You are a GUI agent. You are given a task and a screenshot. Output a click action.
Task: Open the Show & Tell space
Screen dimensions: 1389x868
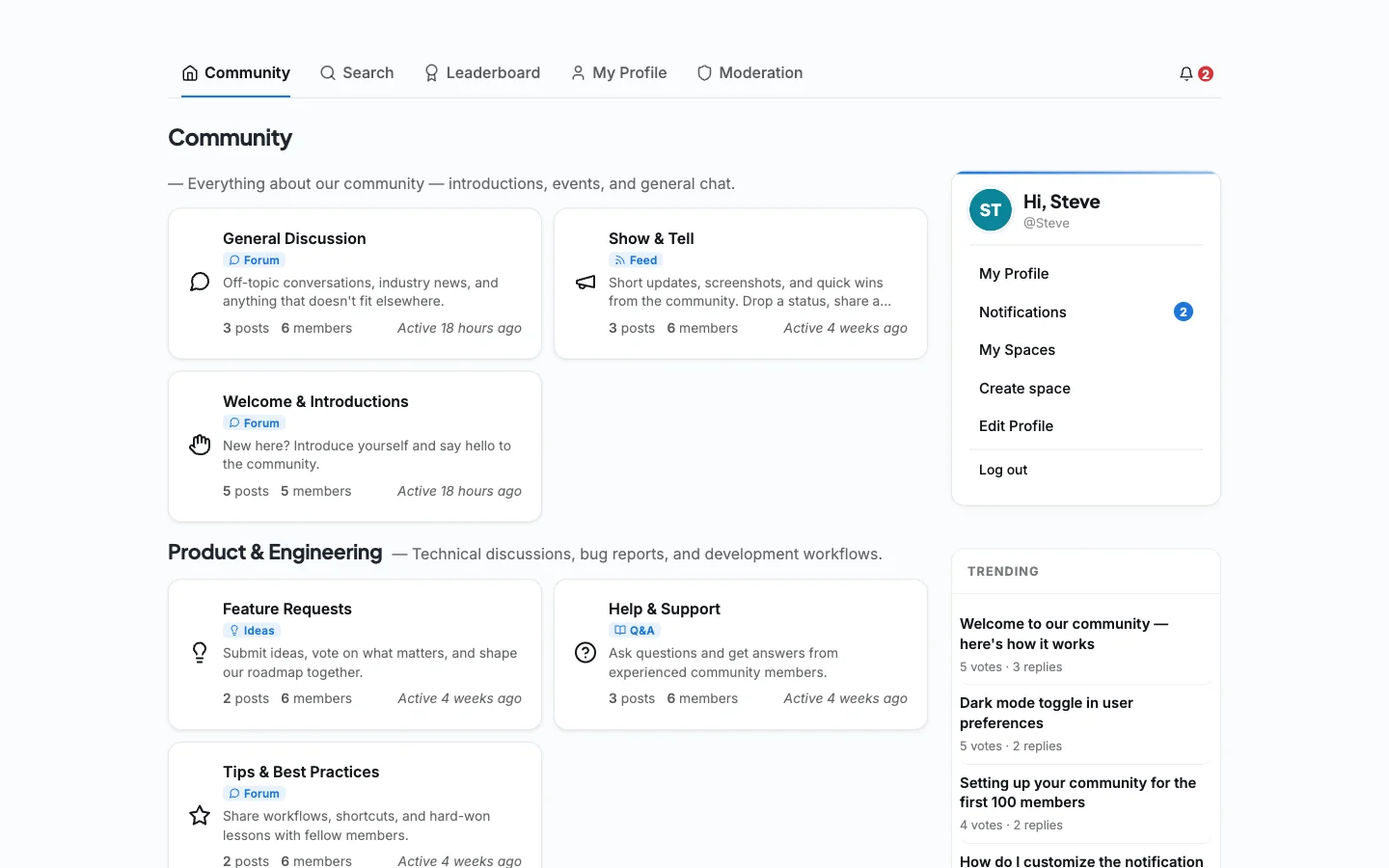pos(651,238)
